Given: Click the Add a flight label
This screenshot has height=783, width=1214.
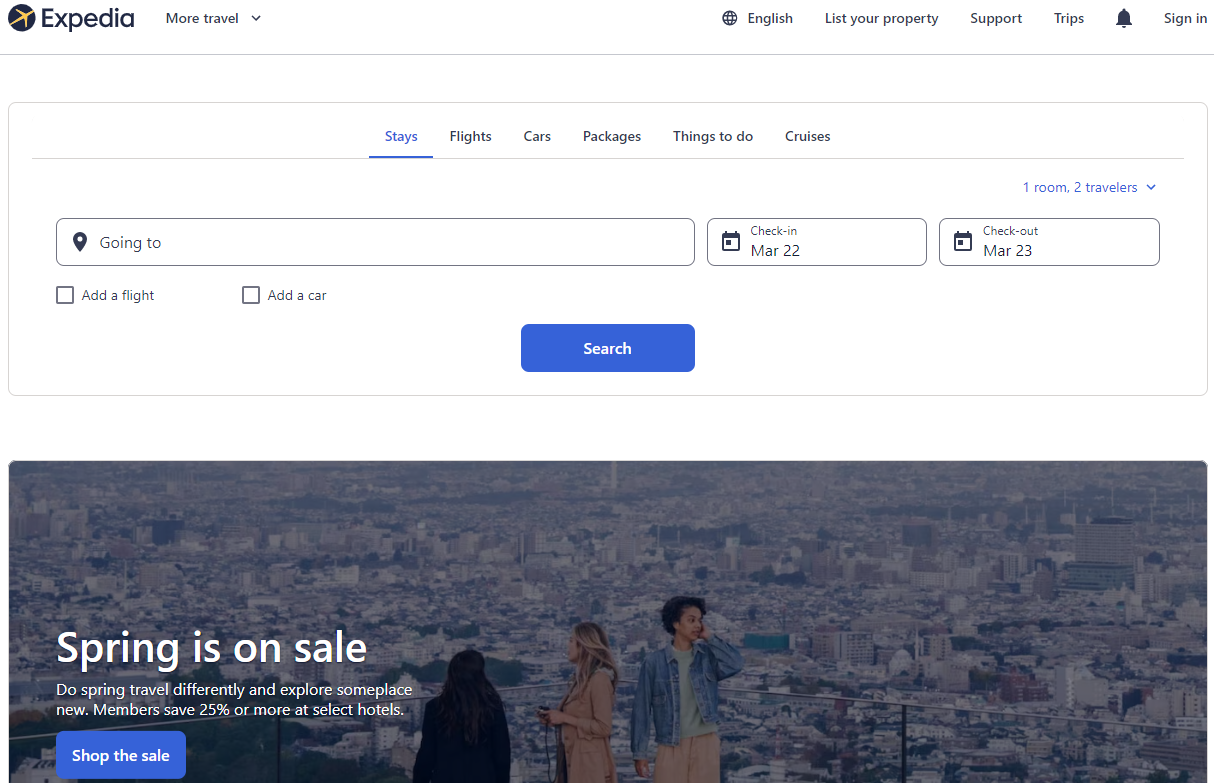Looking at the screenshot, I should tap(118, 295).
